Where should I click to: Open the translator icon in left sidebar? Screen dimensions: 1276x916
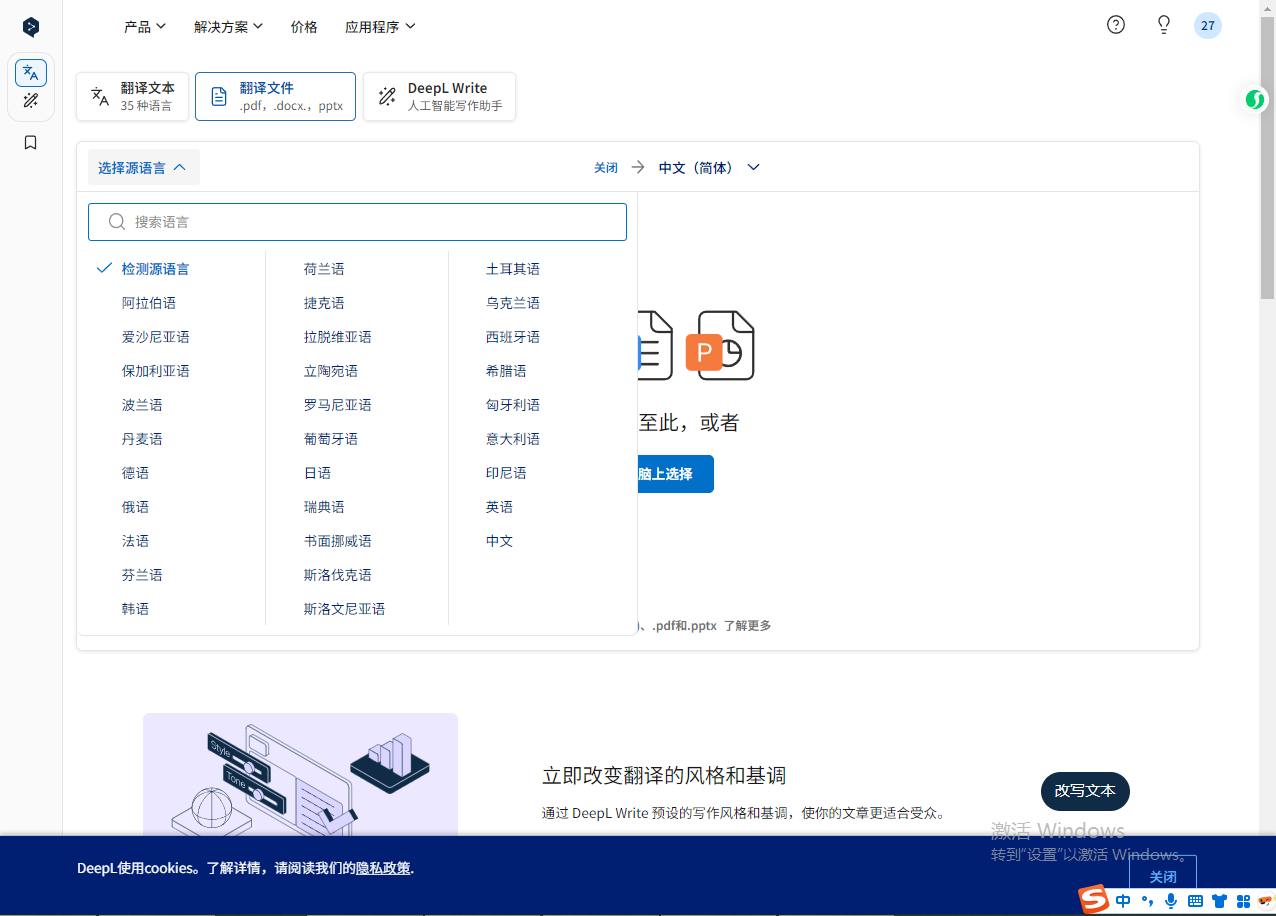[x=31, y=72]
